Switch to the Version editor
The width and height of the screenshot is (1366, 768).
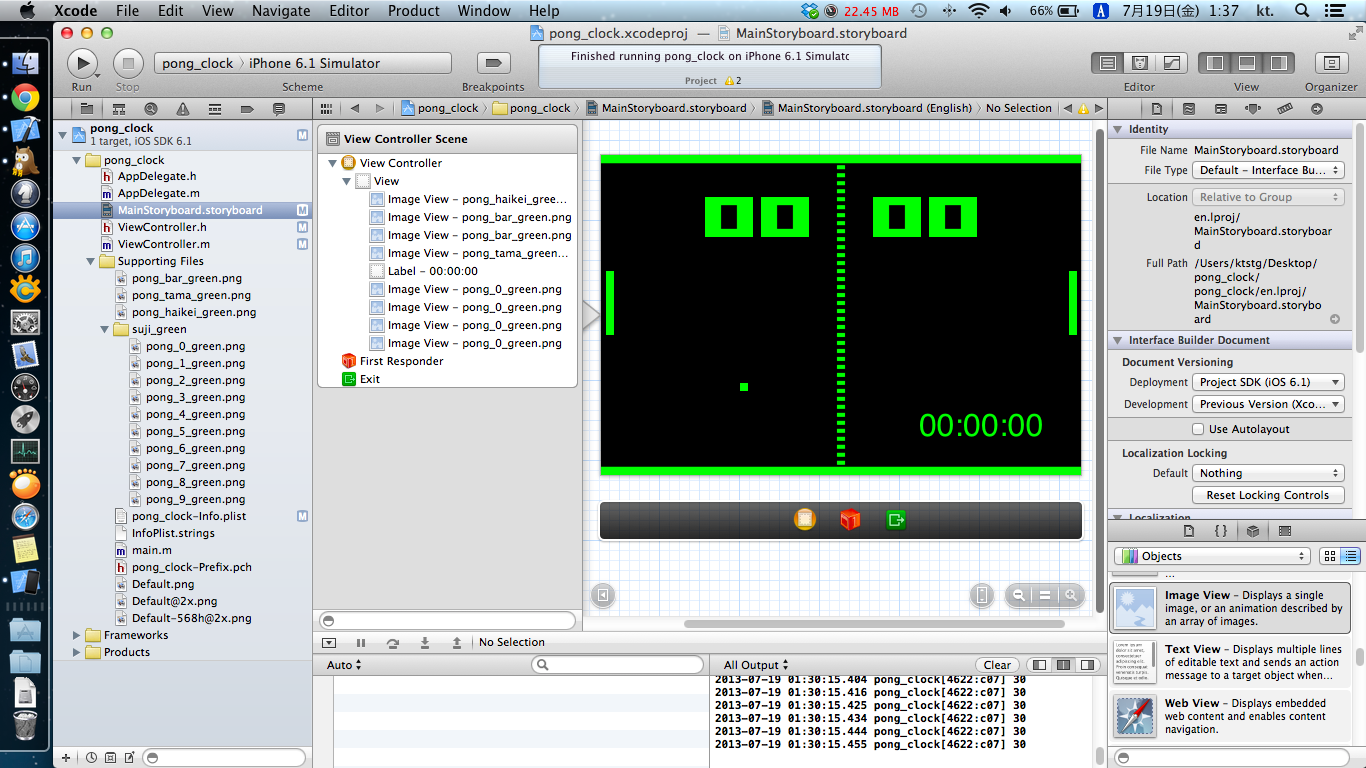(1171, 63)
